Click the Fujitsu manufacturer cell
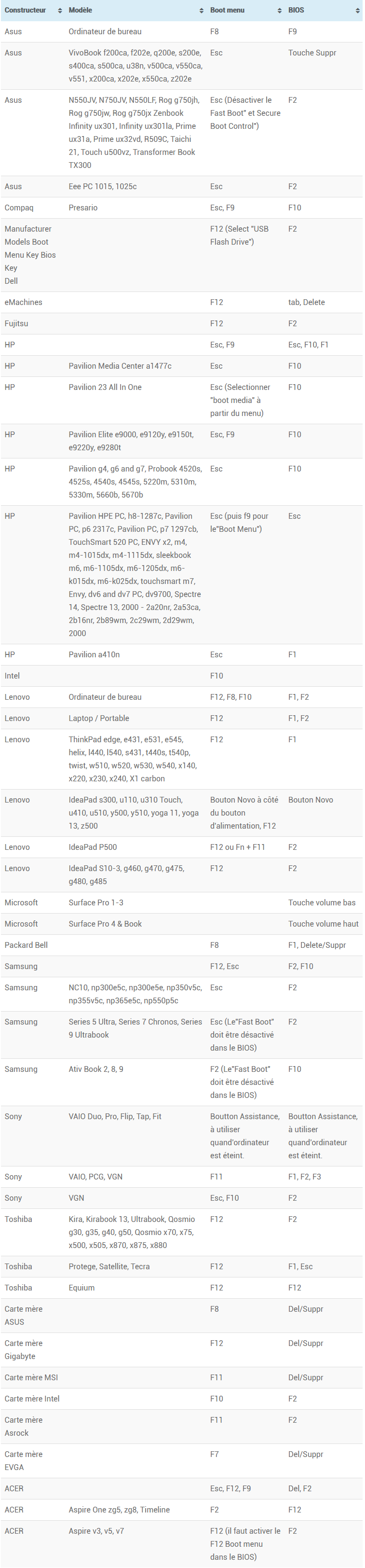 pyautogui.click(x=18, y=323)
